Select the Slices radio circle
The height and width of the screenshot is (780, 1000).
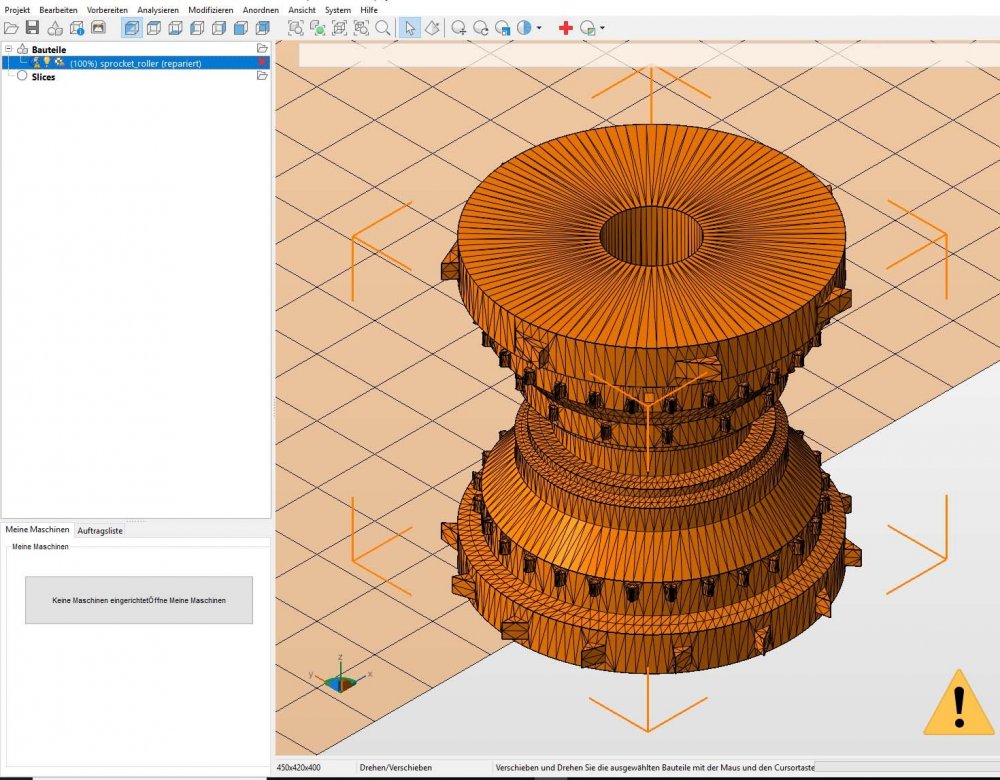21,76
